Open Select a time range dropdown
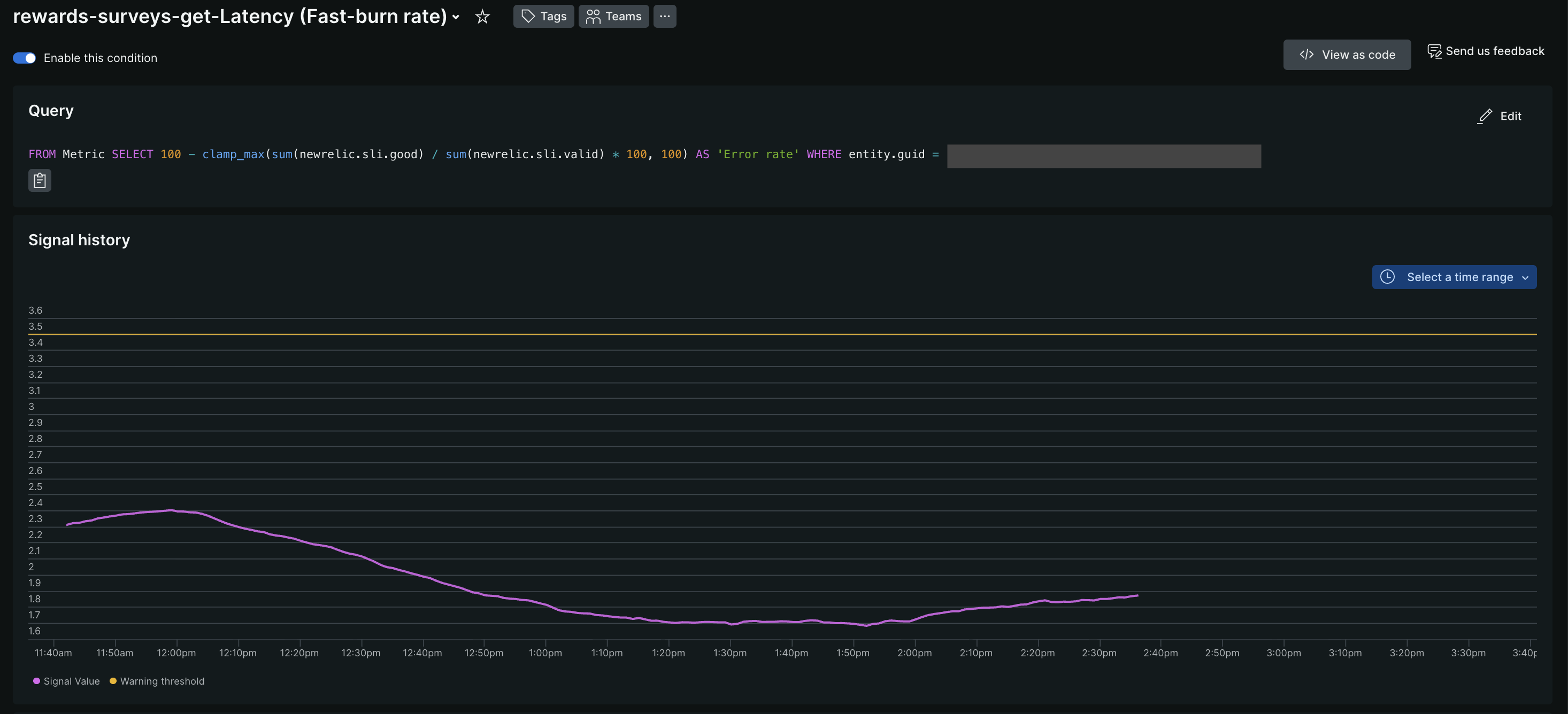The height and width of the screenshot is (714, 1568). tap(1459, 277)
